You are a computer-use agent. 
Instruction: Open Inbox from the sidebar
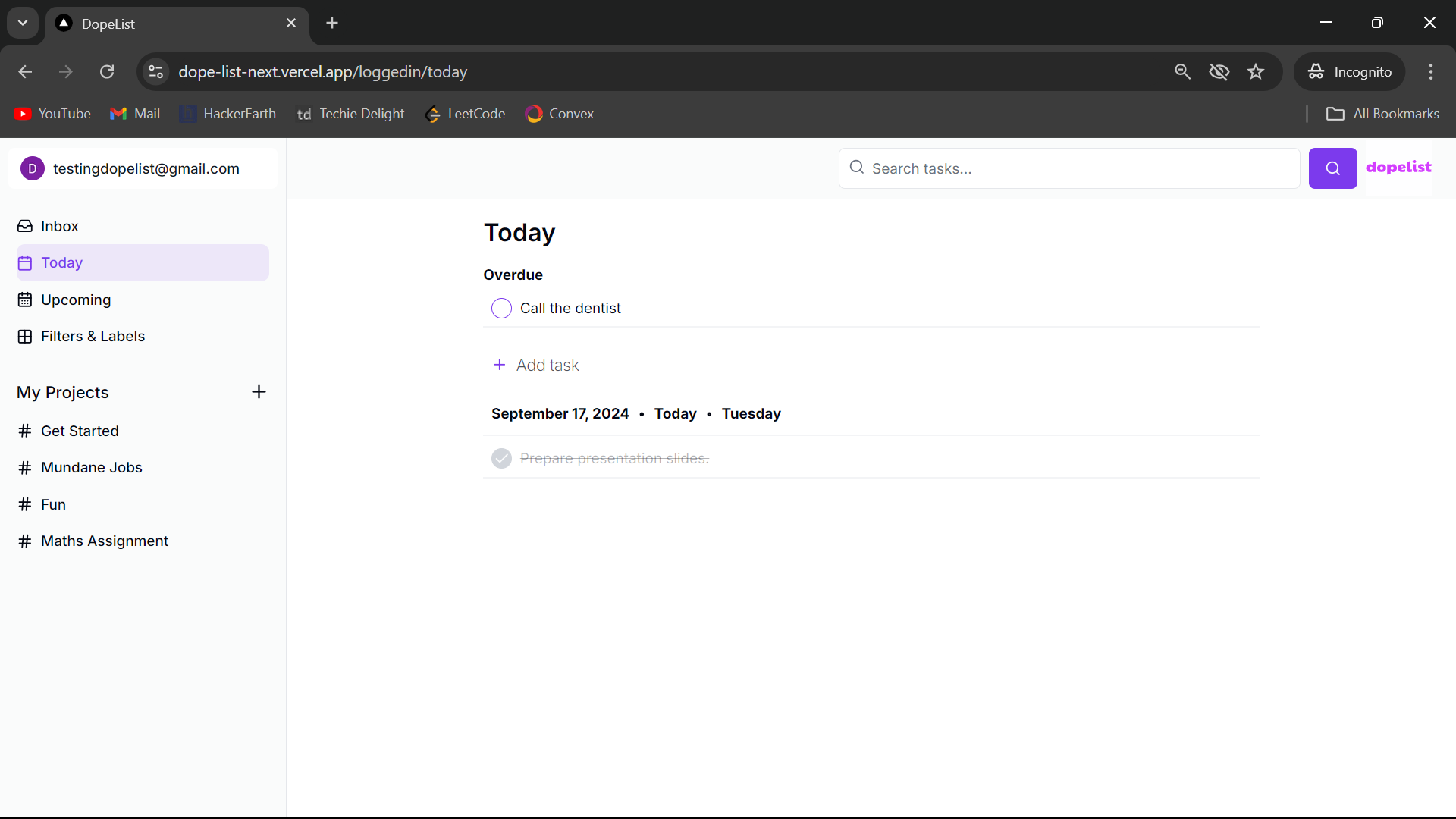(x=59, y=226)
